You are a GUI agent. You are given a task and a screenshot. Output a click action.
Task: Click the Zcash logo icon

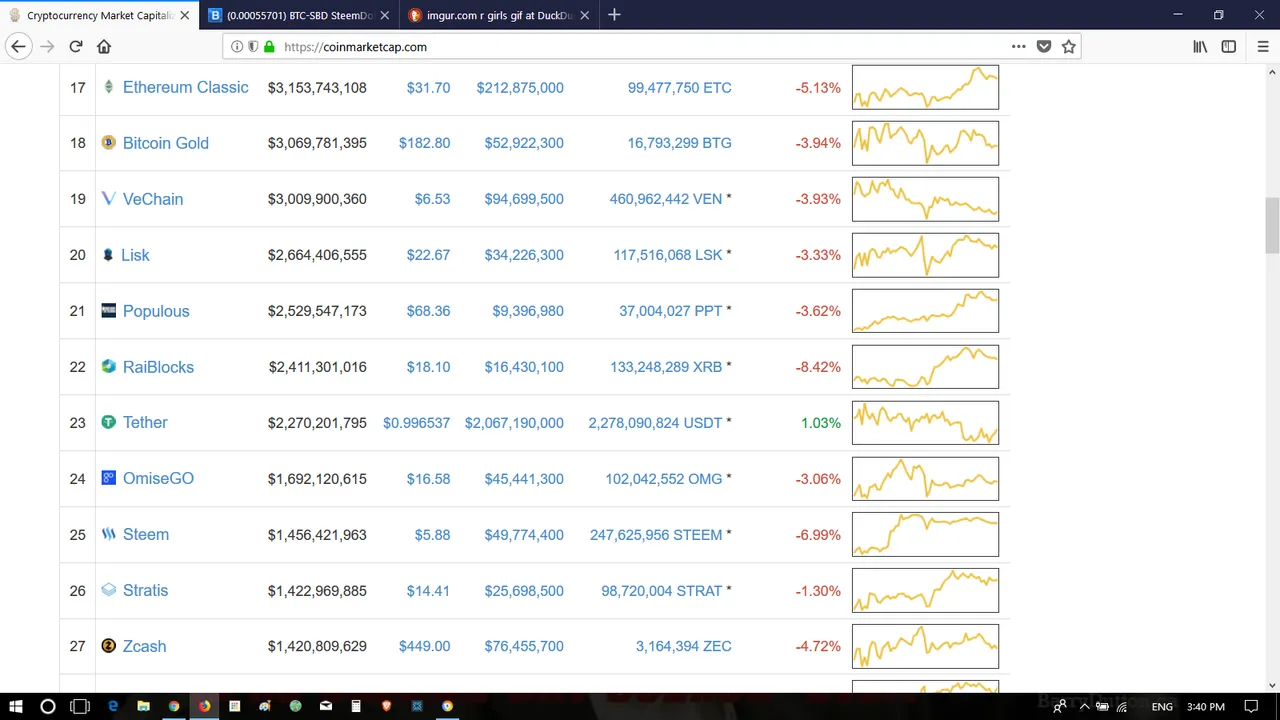click(108, 646)
